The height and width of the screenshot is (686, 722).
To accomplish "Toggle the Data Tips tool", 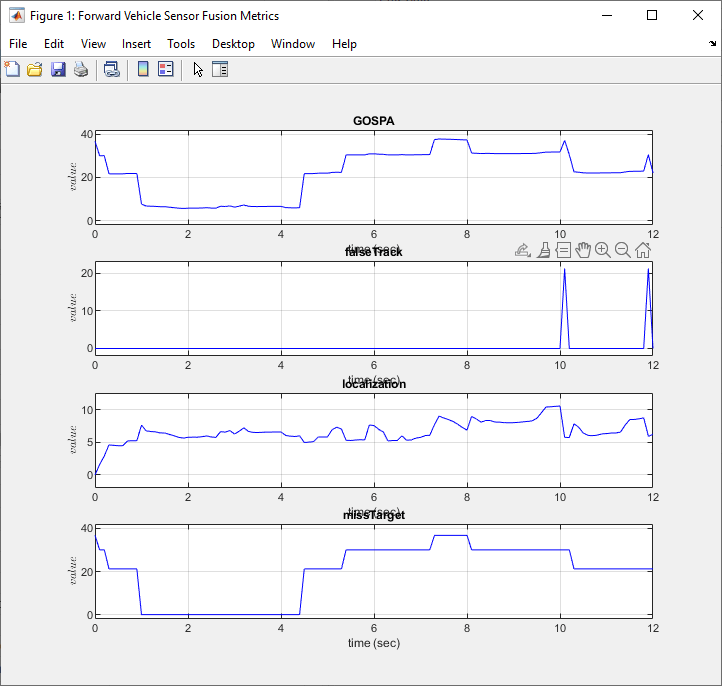I will pos(563,250).
